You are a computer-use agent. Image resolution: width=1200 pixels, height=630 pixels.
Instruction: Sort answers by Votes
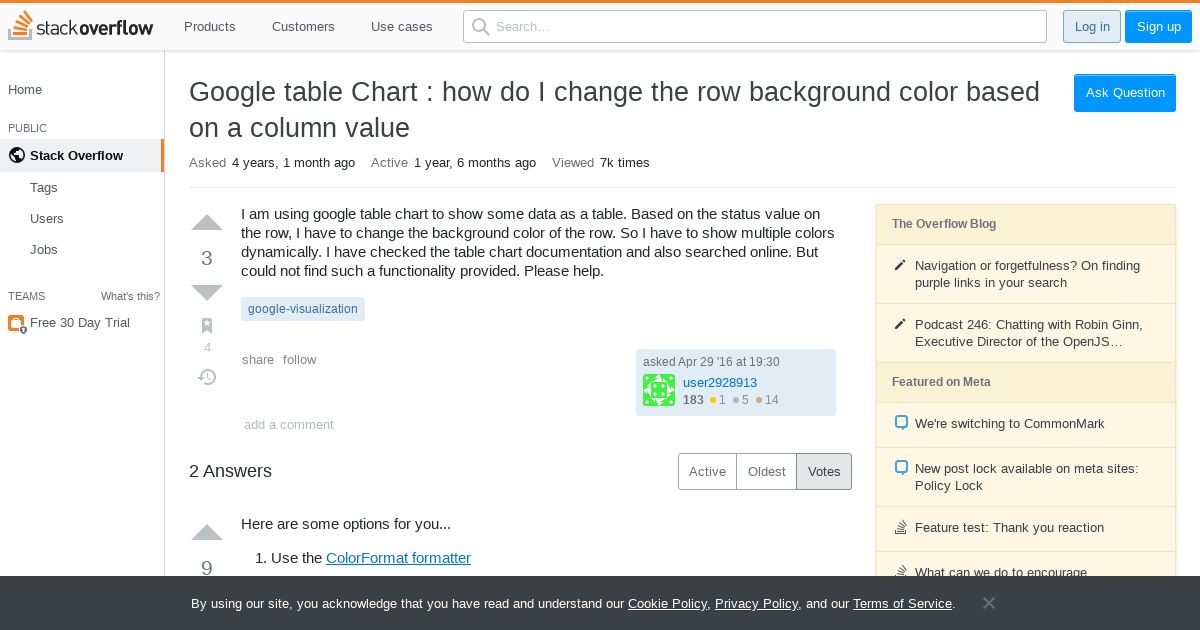pyautogui.click(x=824, y=472)
